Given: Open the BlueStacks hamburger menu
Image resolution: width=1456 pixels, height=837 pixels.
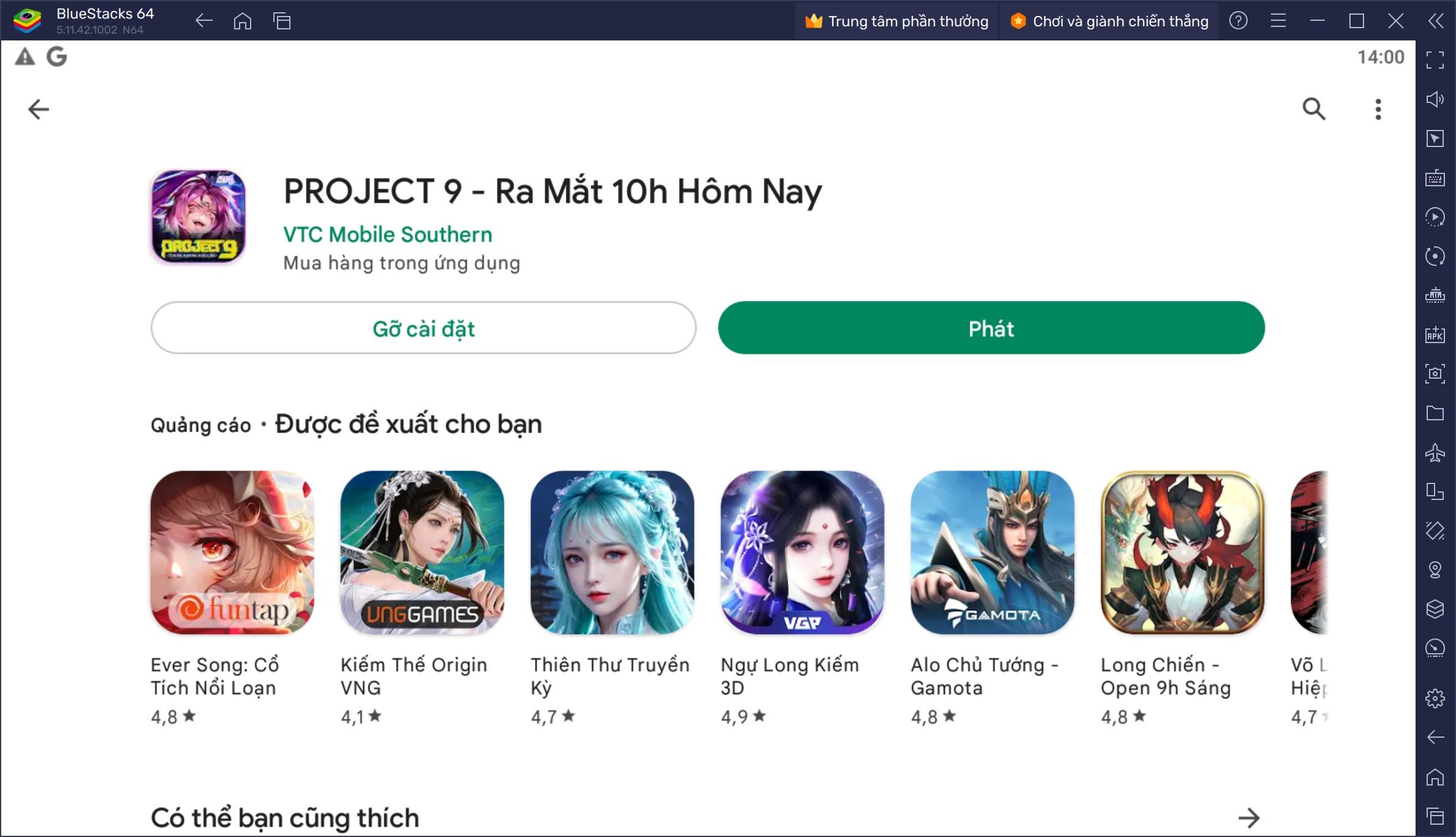Looking at the screenshot, I should coord(1278,21).
